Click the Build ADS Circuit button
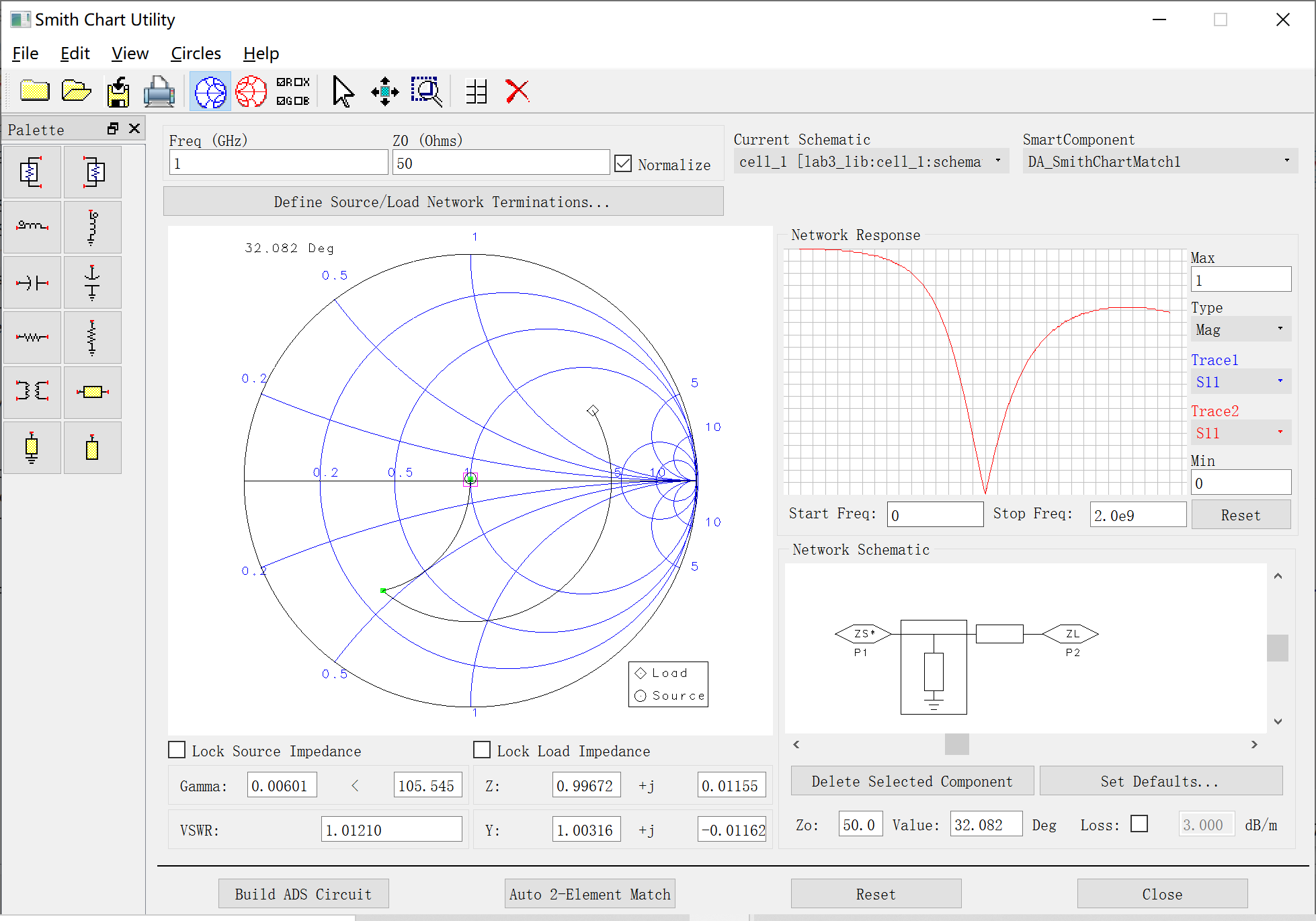This screenshot has width=1316, height=921. coord(303,894)
